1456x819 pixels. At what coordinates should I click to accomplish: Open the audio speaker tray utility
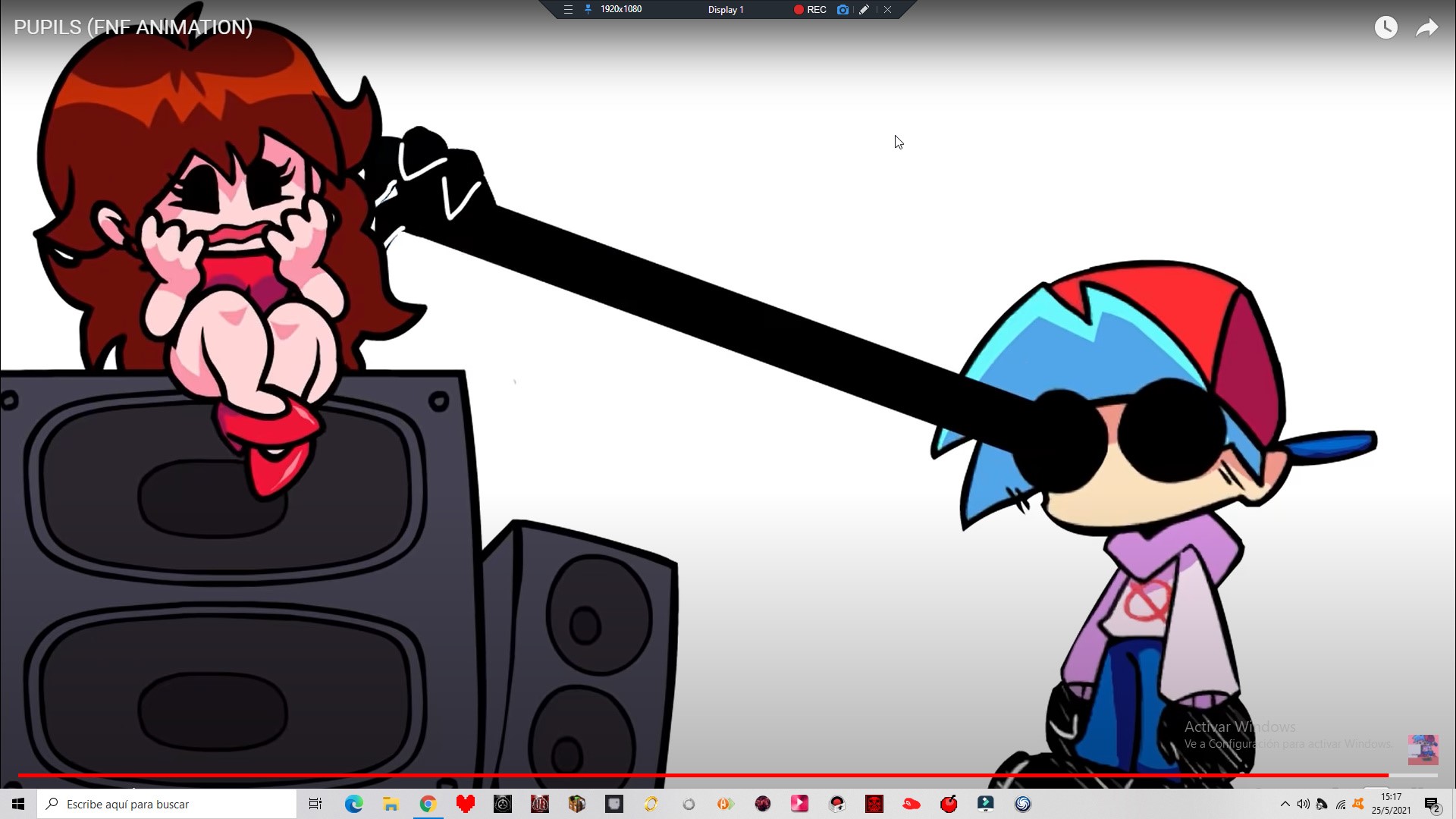tap(1322, 804)
